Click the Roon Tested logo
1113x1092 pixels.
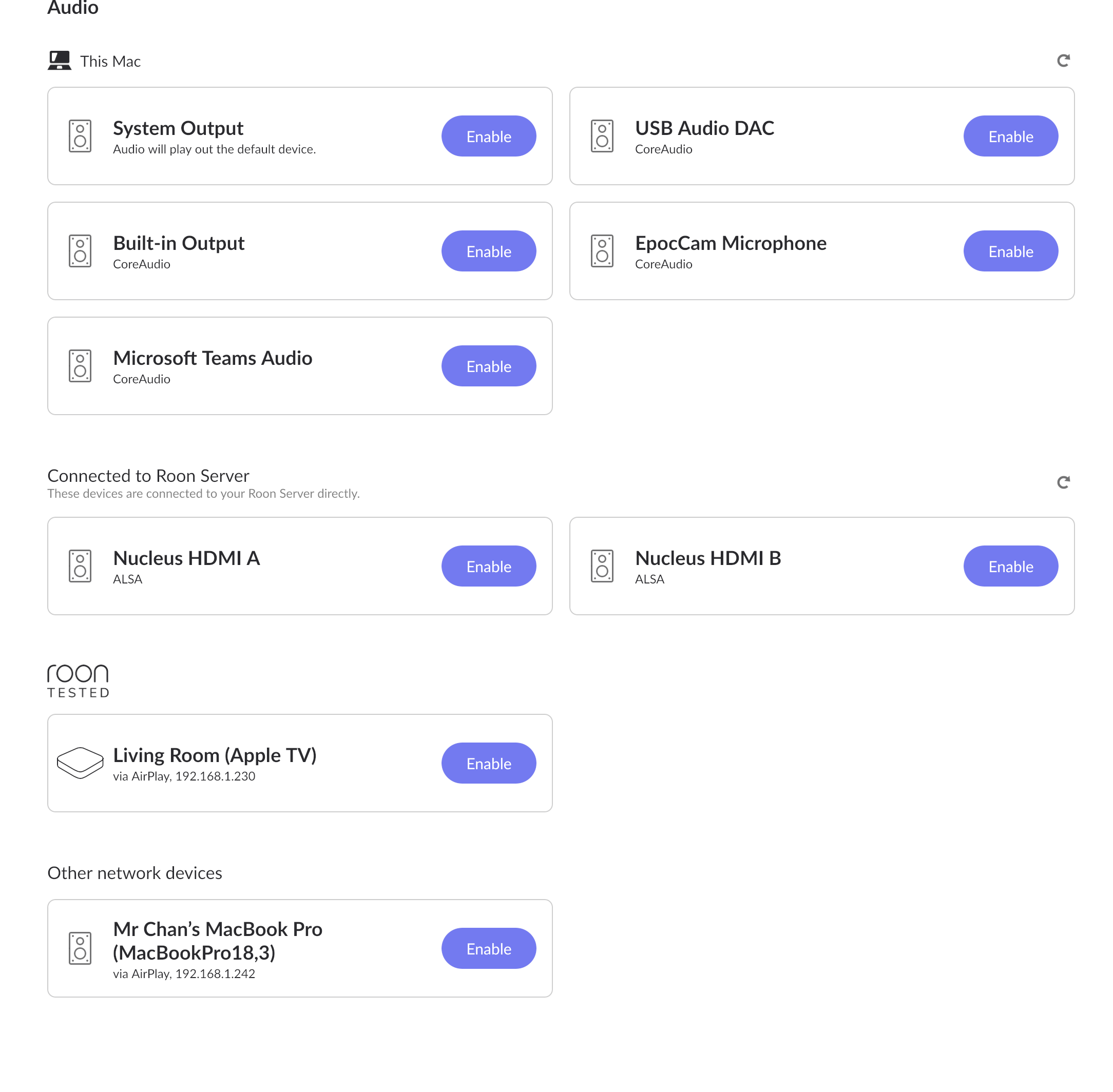point(78,681)
